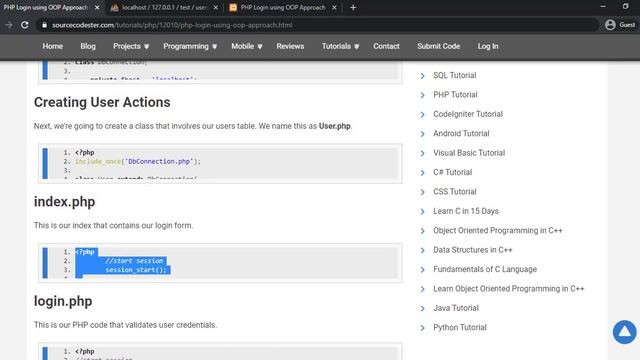Open the Contact page
The height and width of the screenshot is (360, 640).
click(386, 46)
